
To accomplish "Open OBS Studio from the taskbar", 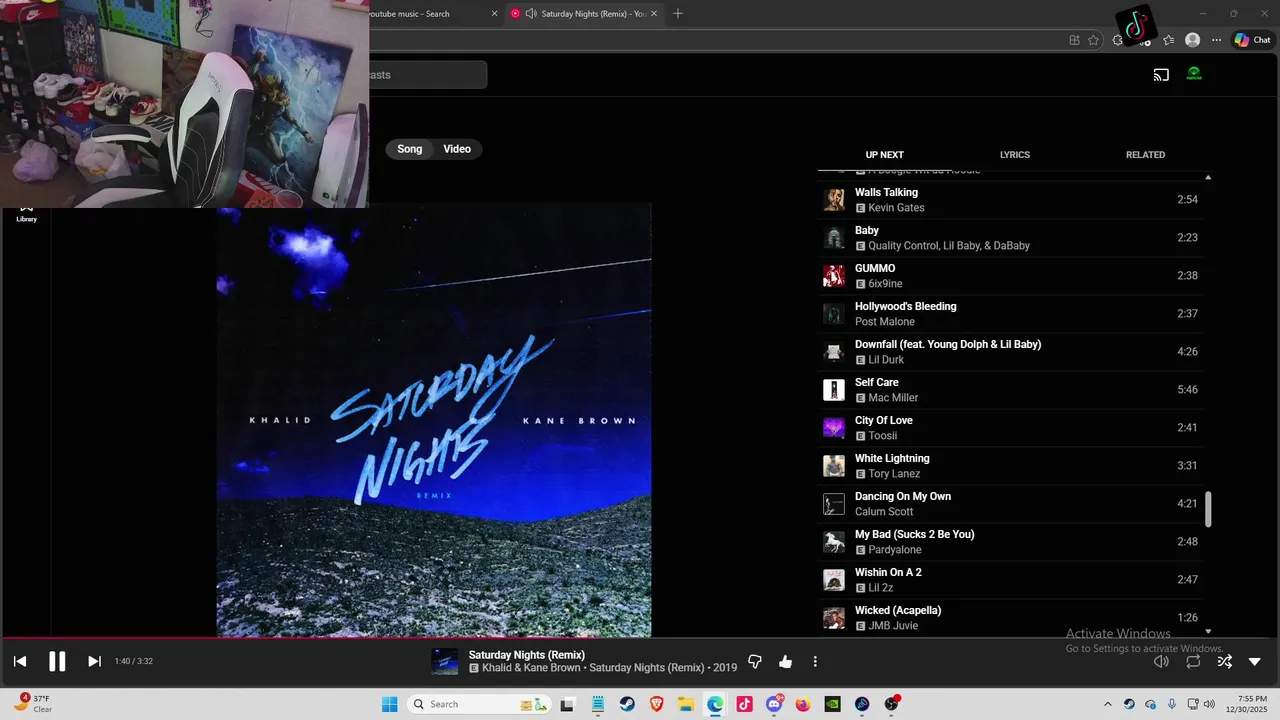I will click(891, 704).
